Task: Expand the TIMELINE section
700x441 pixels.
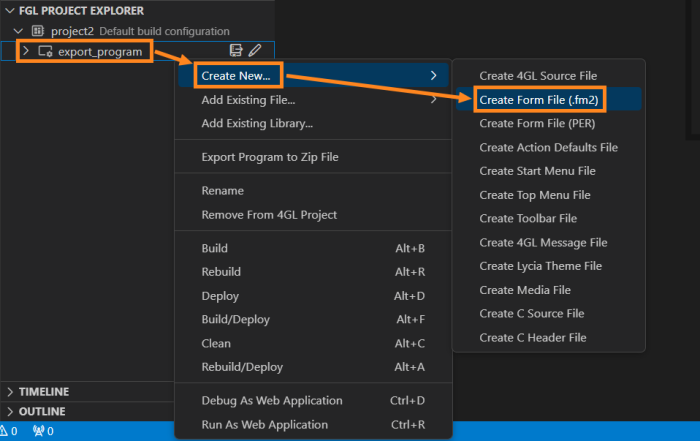Action: coord(10,391)
